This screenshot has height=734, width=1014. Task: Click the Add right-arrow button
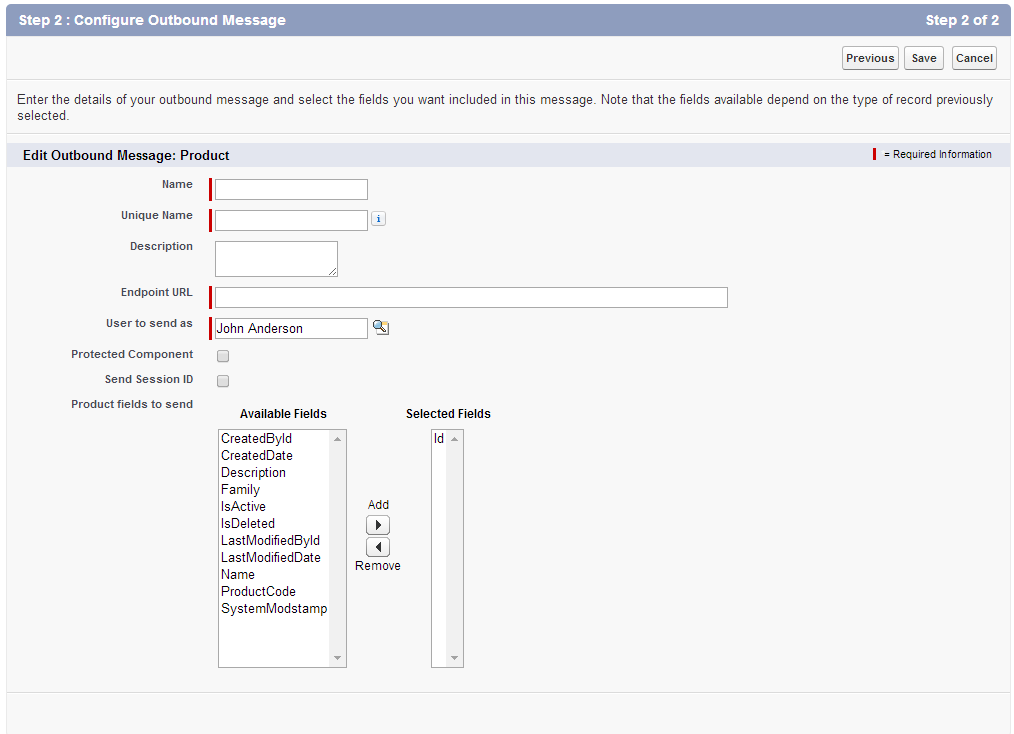click(378, 525)
